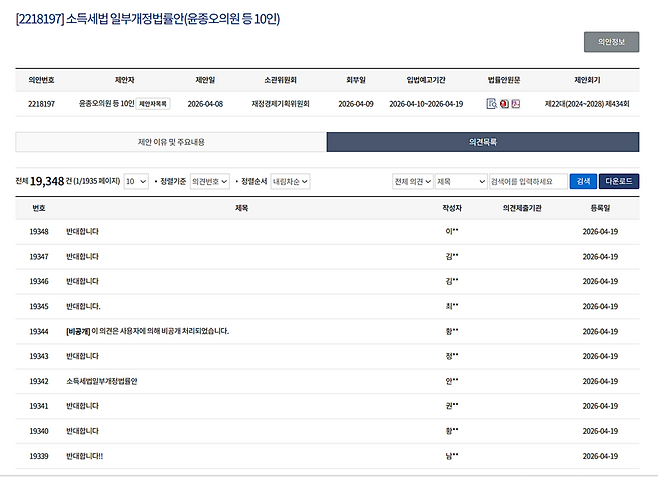Open opinion 19339 titled 반대합니다!!
This screenshot has height=477, width=658.
84,456
